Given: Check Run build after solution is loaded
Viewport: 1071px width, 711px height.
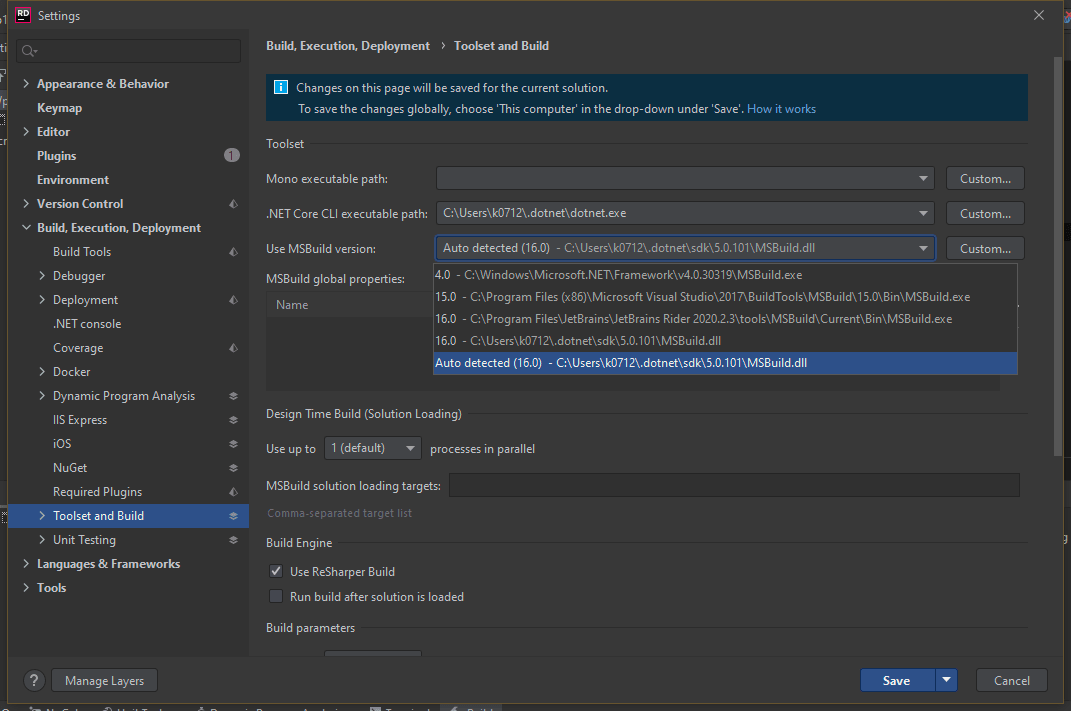Looking at the screenshot, I should pos(276,596).
